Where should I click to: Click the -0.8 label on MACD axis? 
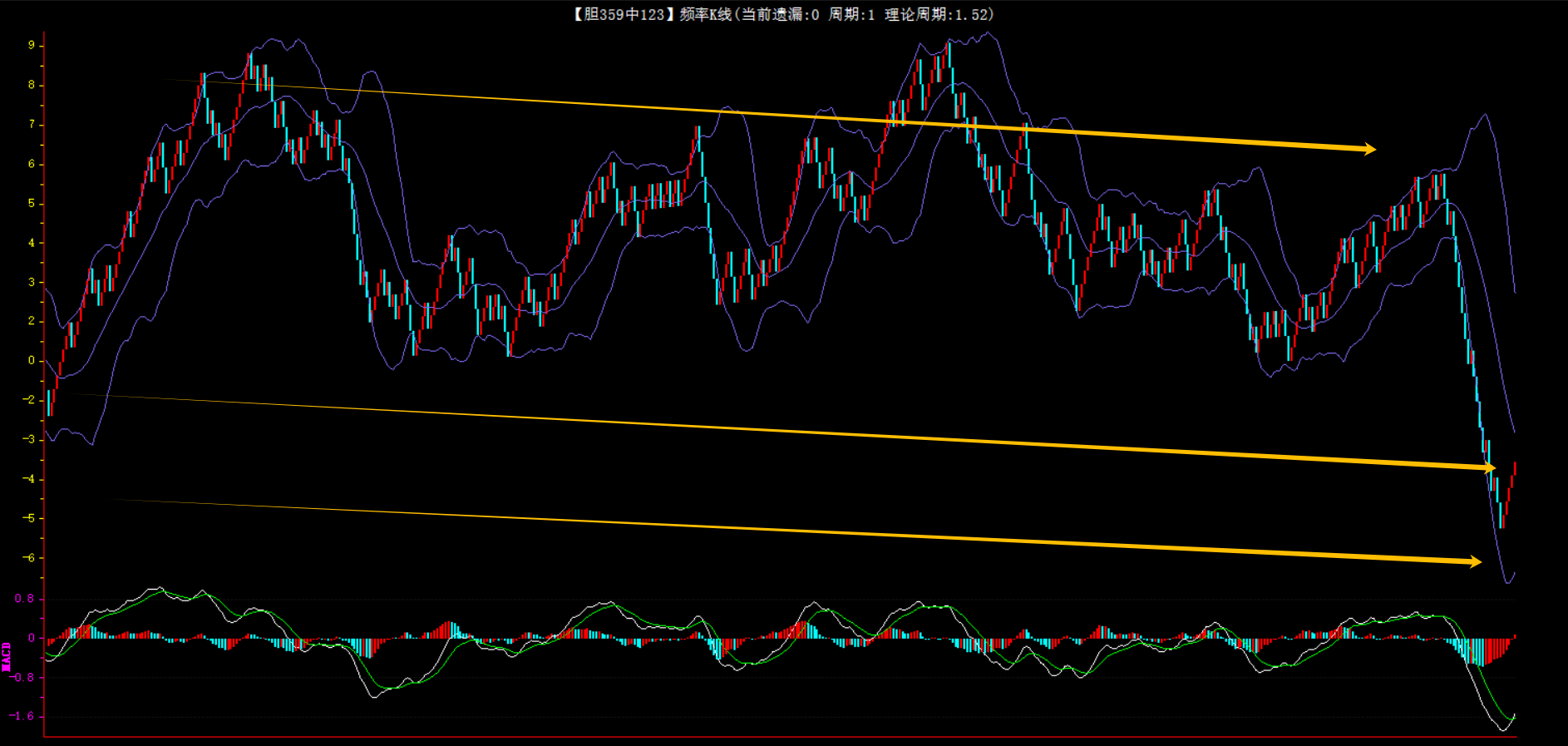(x=22, y=677)
